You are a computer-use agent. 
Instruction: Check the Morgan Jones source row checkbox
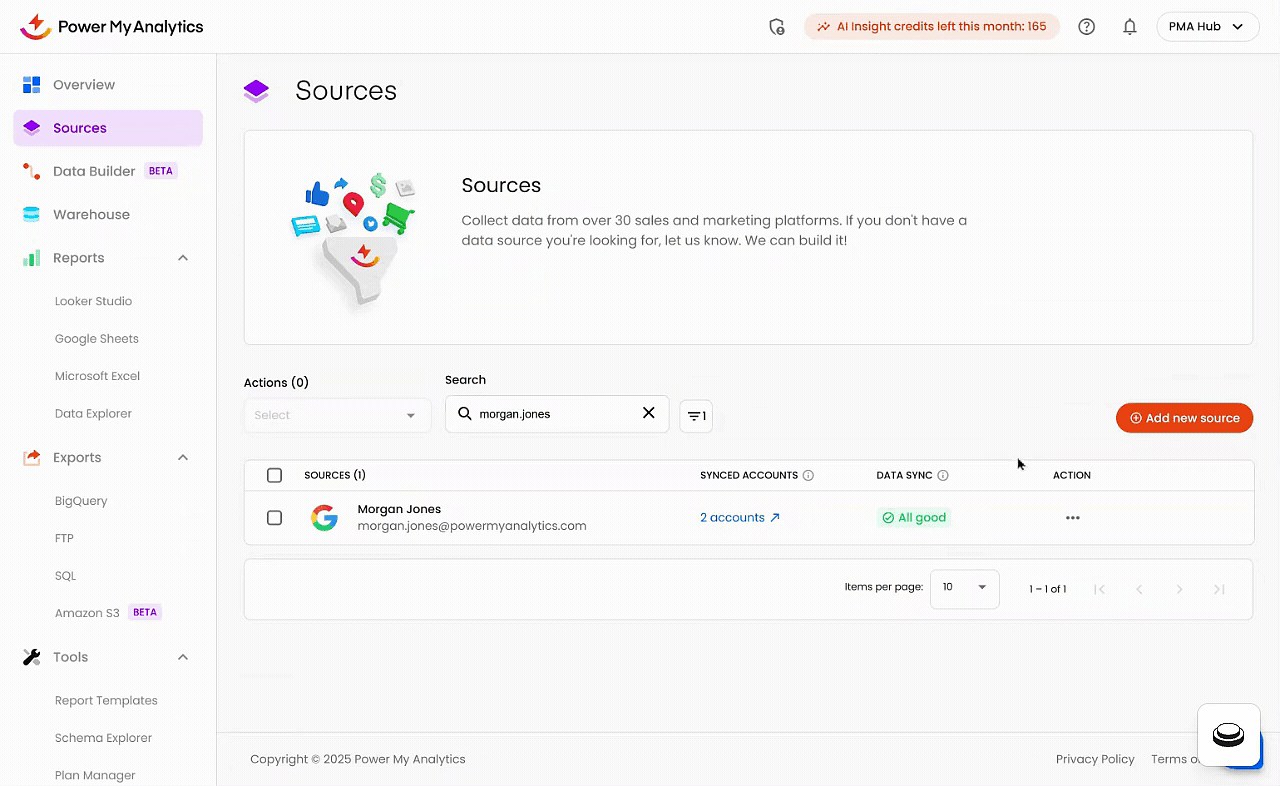click(x=275, y=518)
